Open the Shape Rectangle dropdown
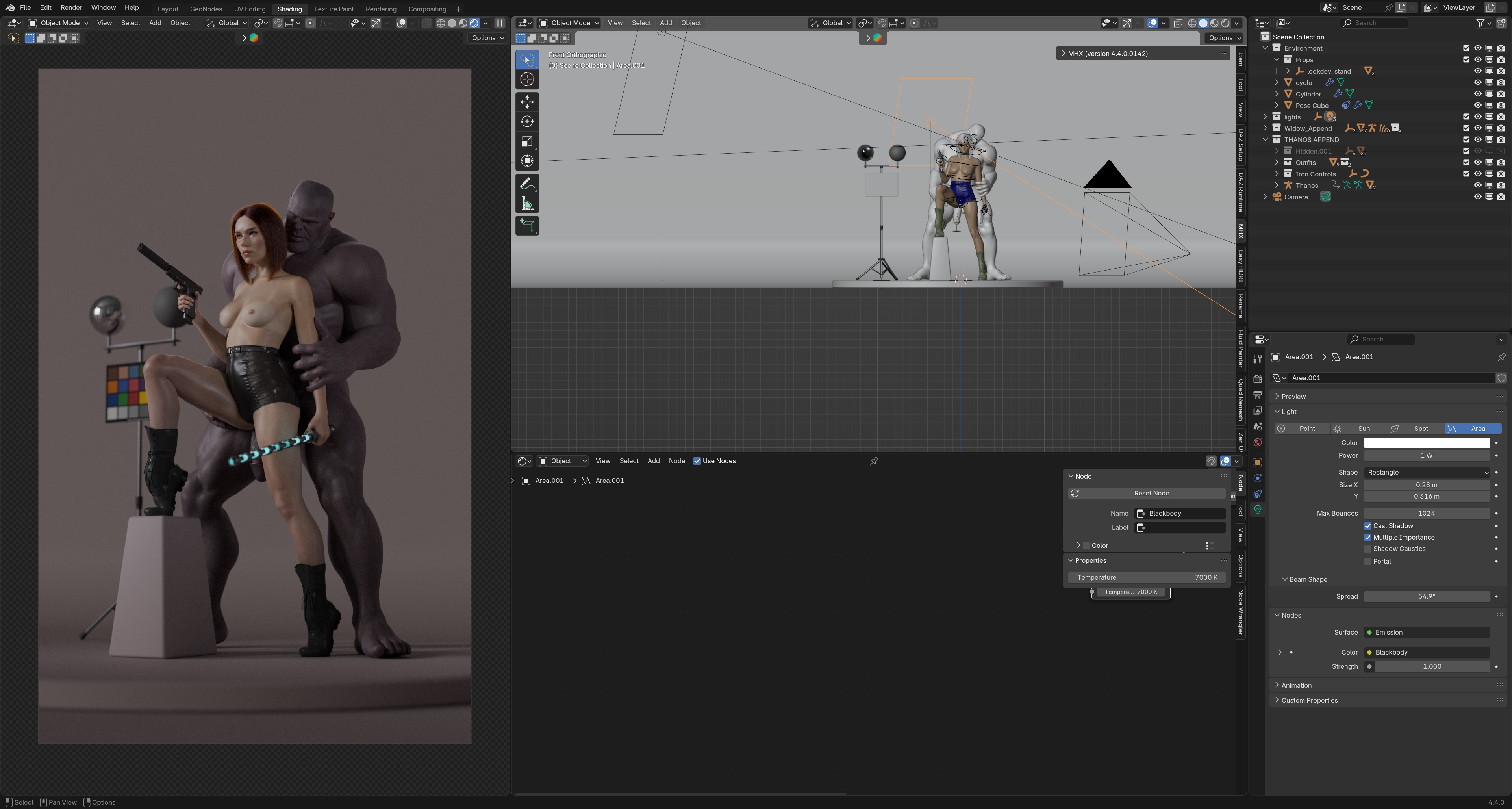The width and height of the screenshot is (1512, 809). (x=1427, y=473)
